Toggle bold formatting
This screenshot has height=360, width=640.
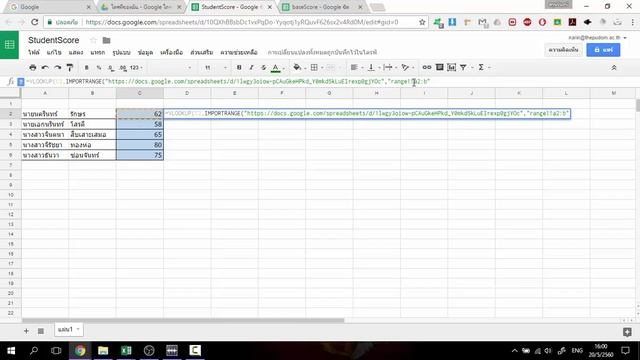[239, 67]
